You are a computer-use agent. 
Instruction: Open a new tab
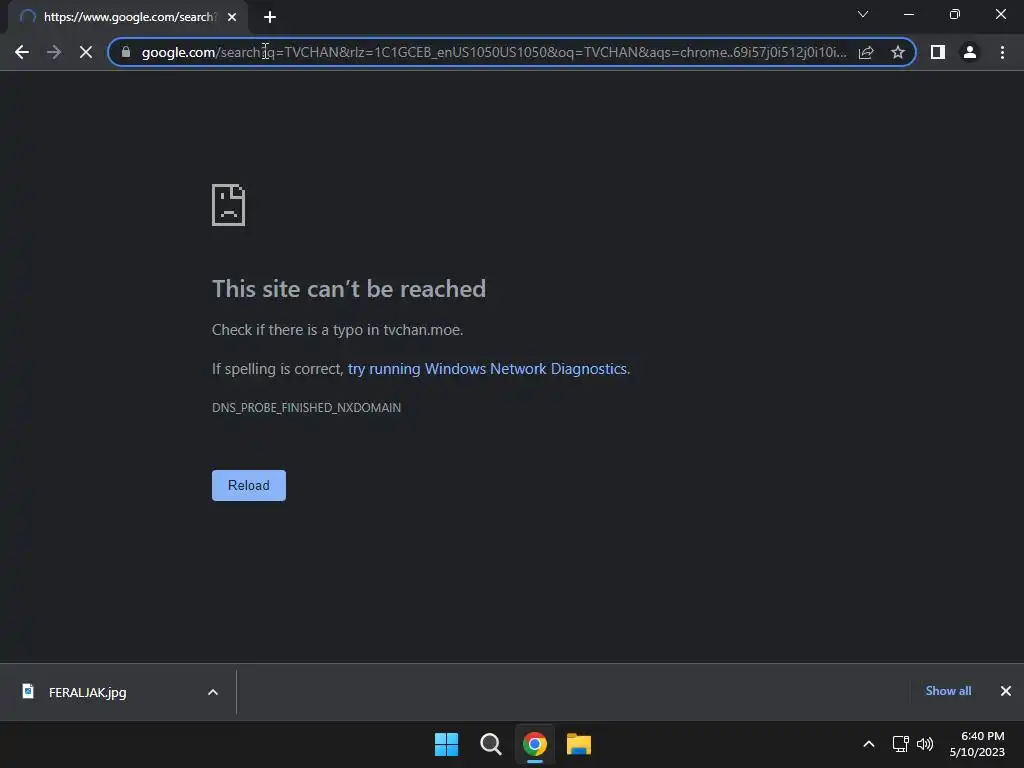point(270,17)
